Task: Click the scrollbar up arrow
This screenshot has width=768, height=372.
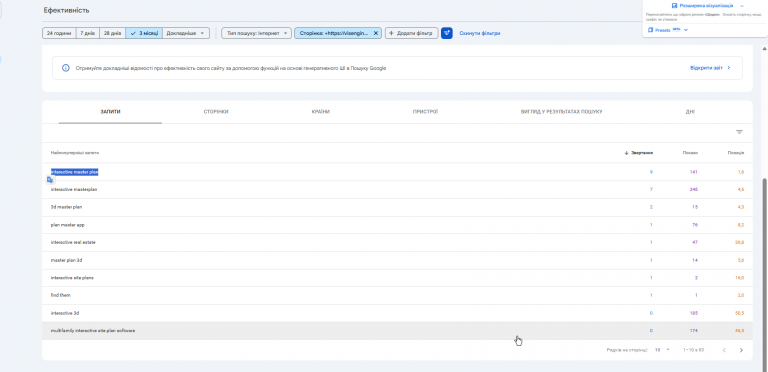Action: 764,48
